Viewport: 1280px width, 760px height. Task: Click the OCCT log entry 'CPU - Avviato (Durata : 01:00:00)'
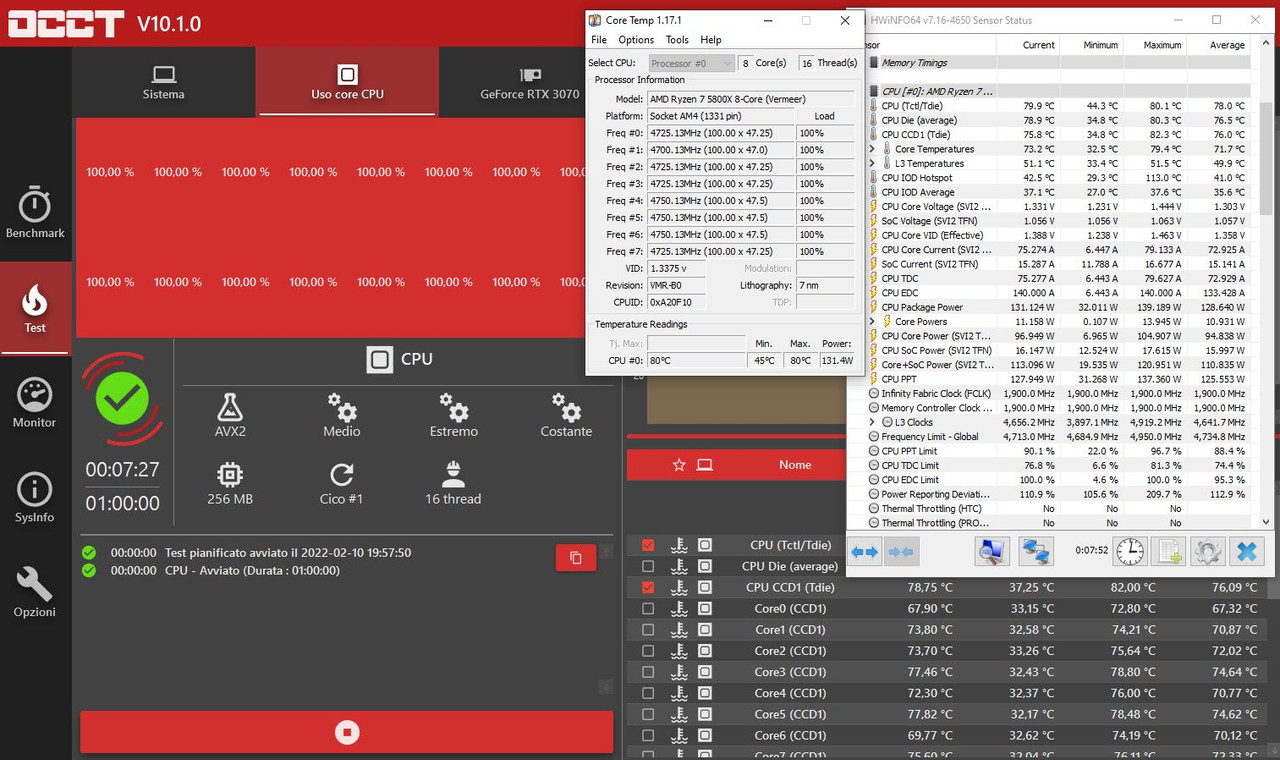pyautogui.click(x=252, y=571)
